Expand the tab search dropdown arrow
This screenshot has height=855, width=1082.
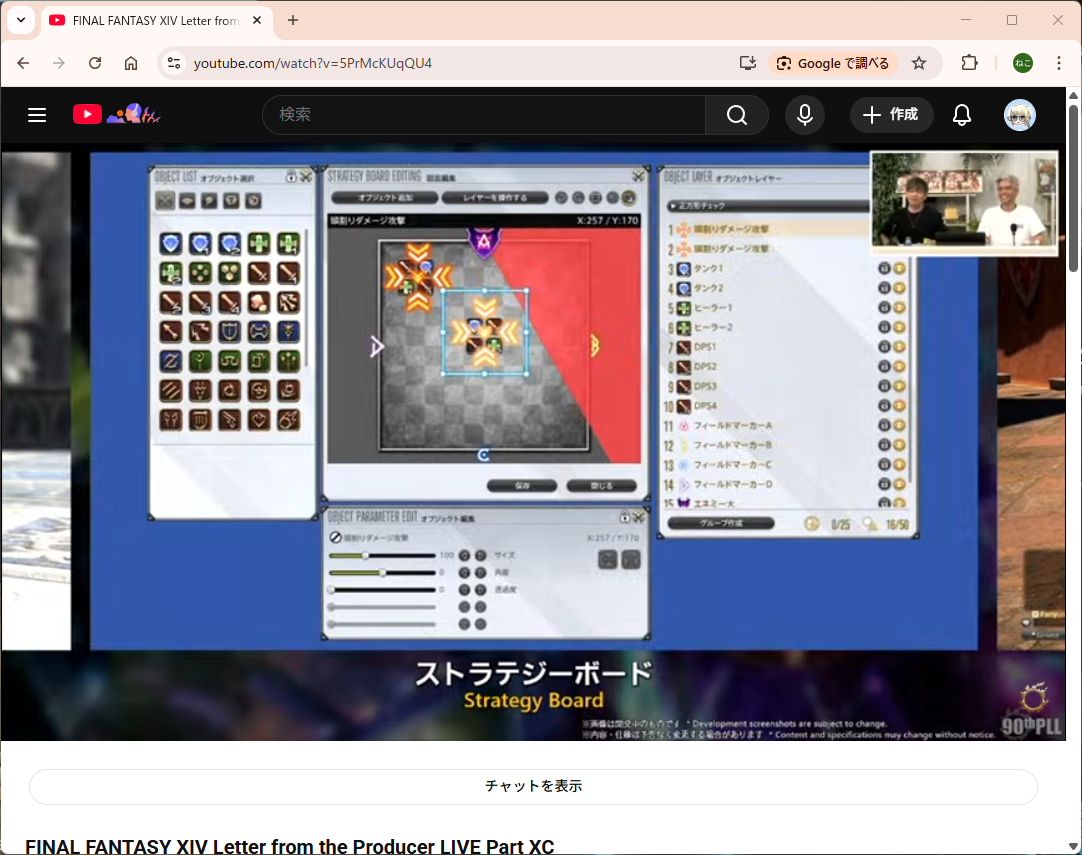point(20,20)
